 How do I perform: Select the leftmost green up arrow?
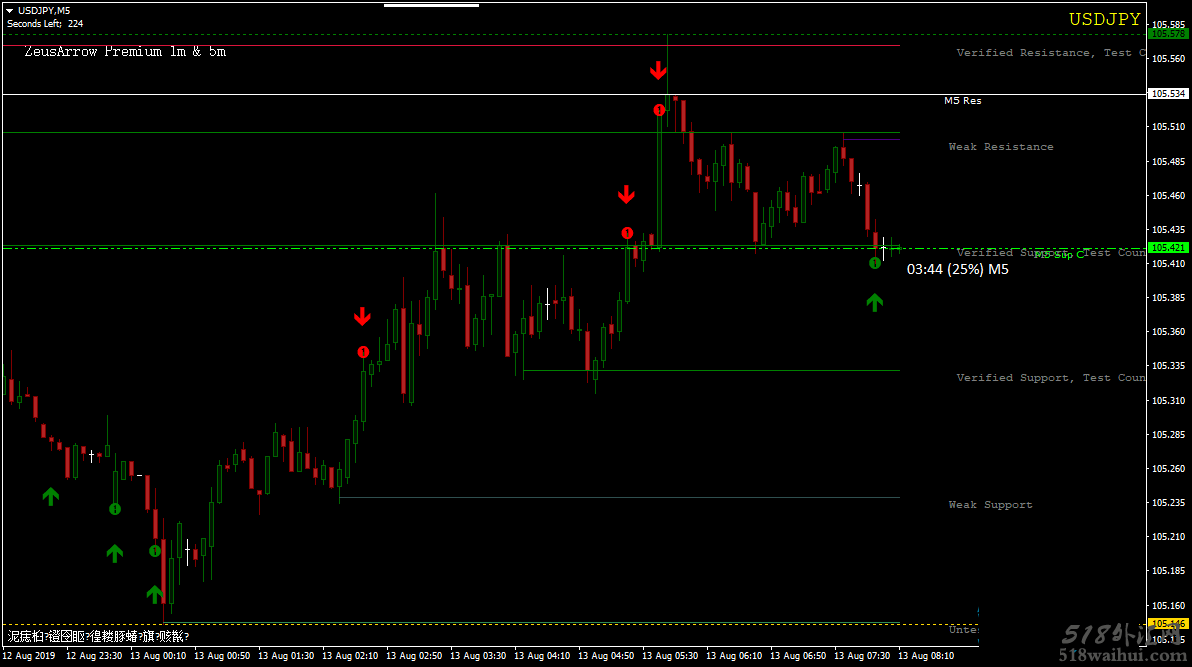[x=51, y=496]
